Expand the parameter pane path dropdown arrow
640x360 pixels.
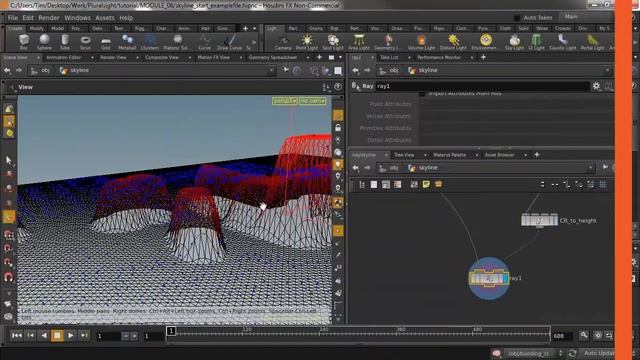607,71
